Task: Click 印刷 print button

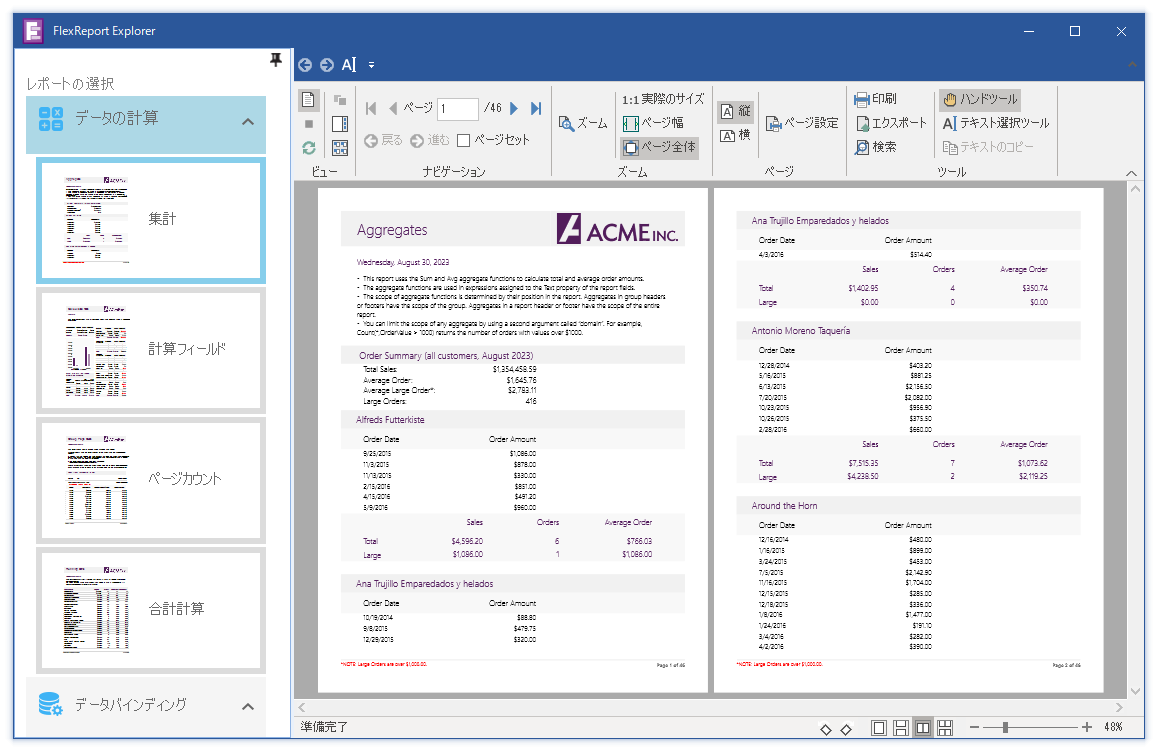Action: (x=875, y=99)
